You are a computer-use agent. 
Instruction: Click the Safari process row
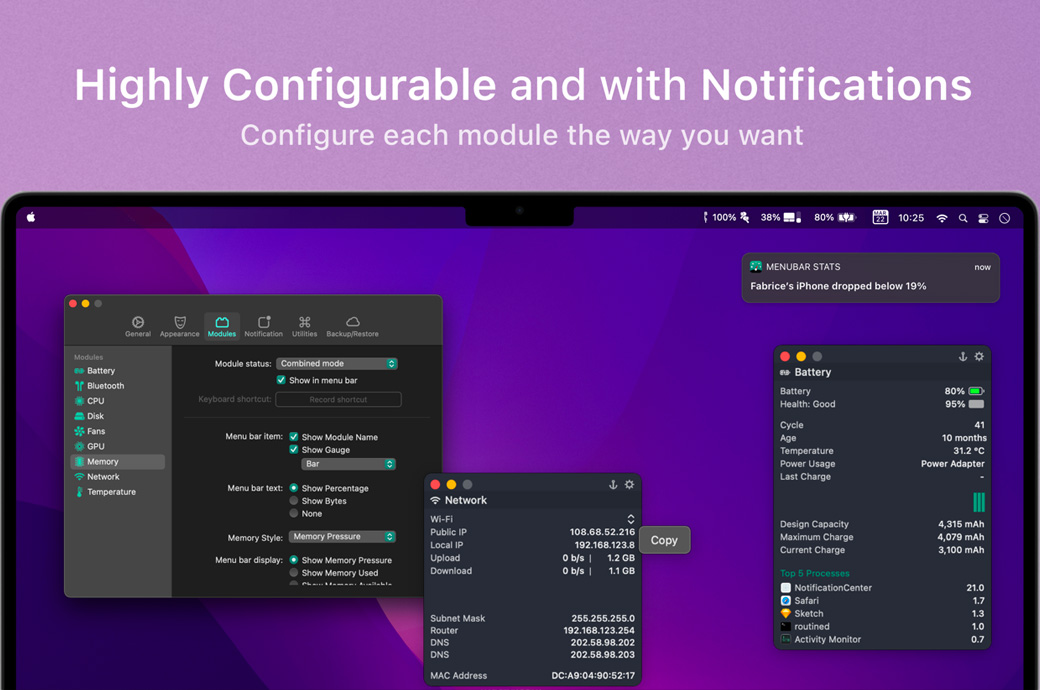point(882,600)
